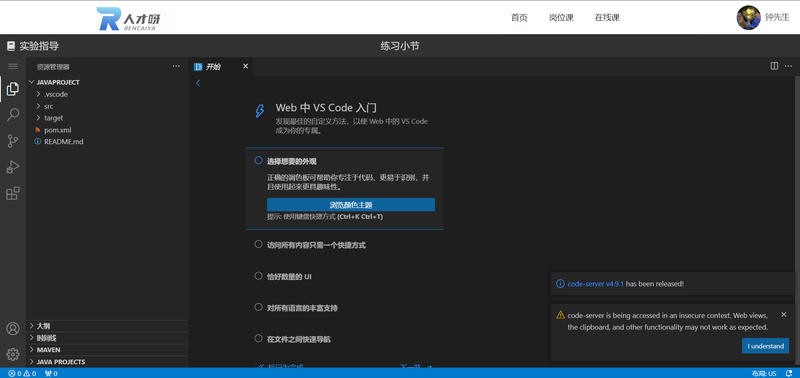800x378 pixels.
Task: Select the 对所有语言的丰富支持 step circle
Action: 258,308
